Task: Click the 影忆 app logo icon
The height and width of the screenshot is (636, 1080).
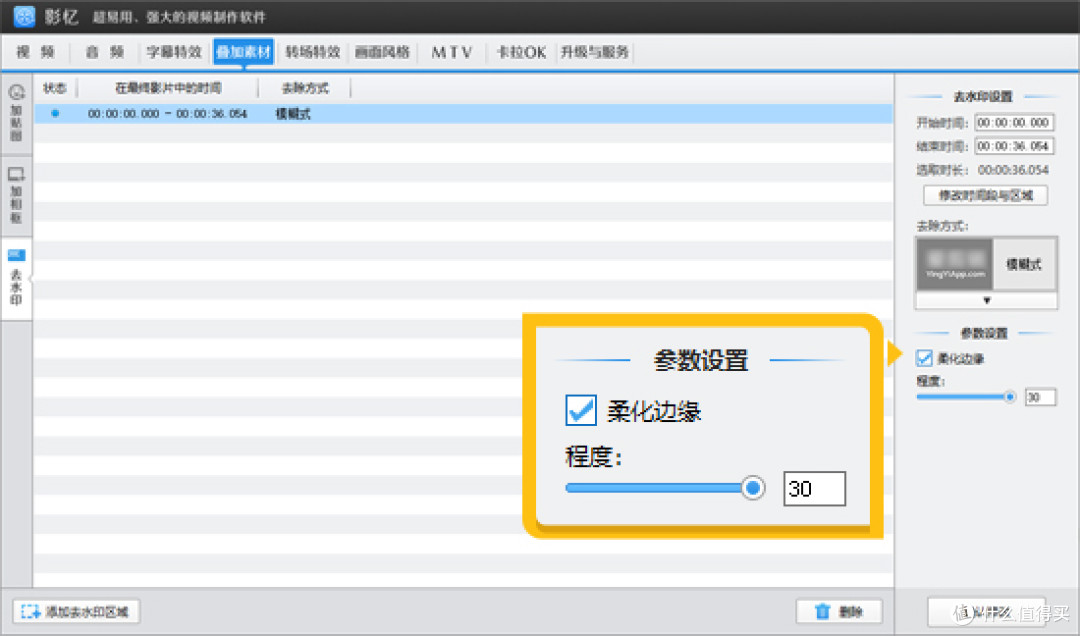Action: pos(24,16)
